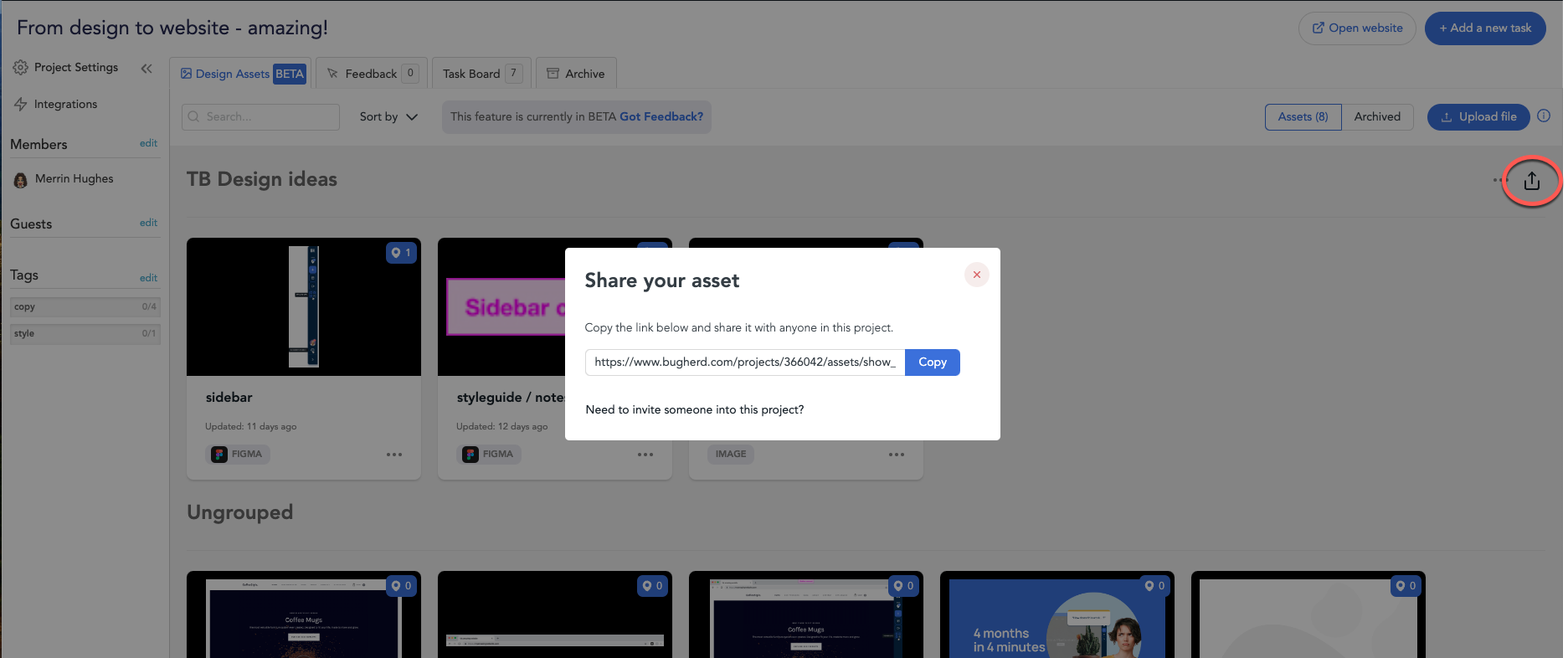
Task: Click pin badge on 4 months thumbnail
Action: coord(1154,585)
